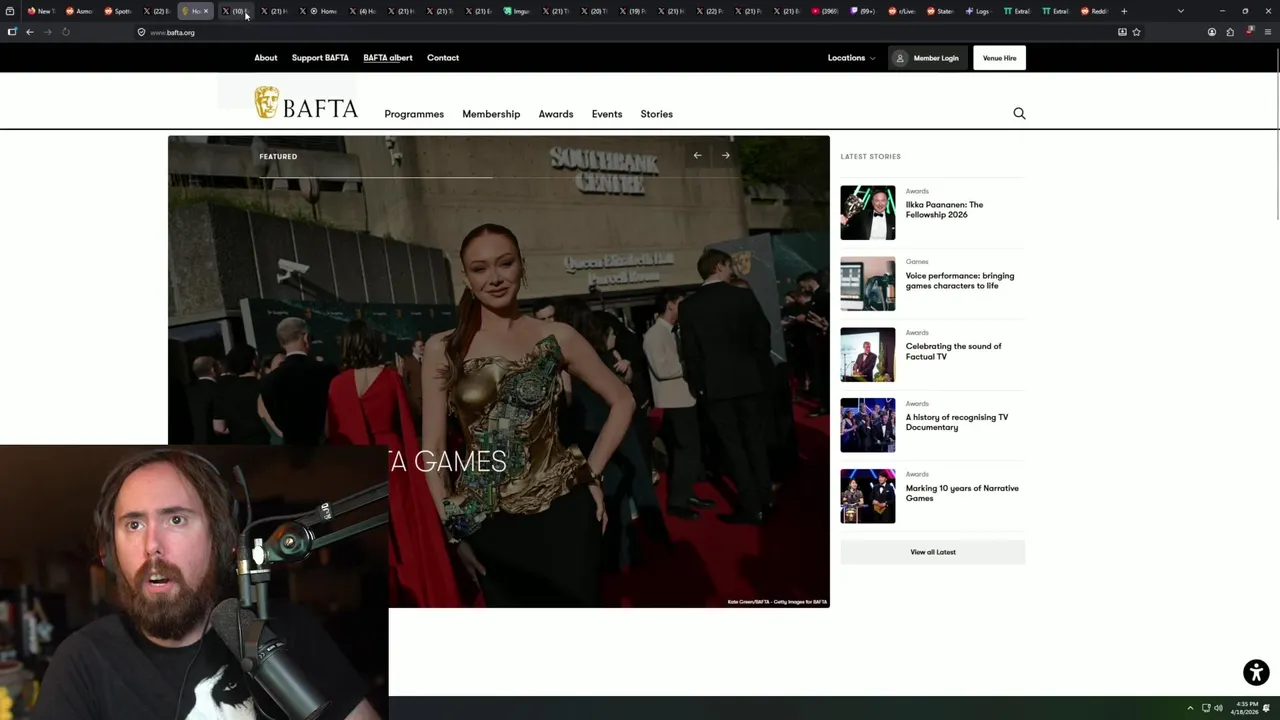1280x720 pixels.
Task: Open the Contact link
Action: click(x=443, y=58)
